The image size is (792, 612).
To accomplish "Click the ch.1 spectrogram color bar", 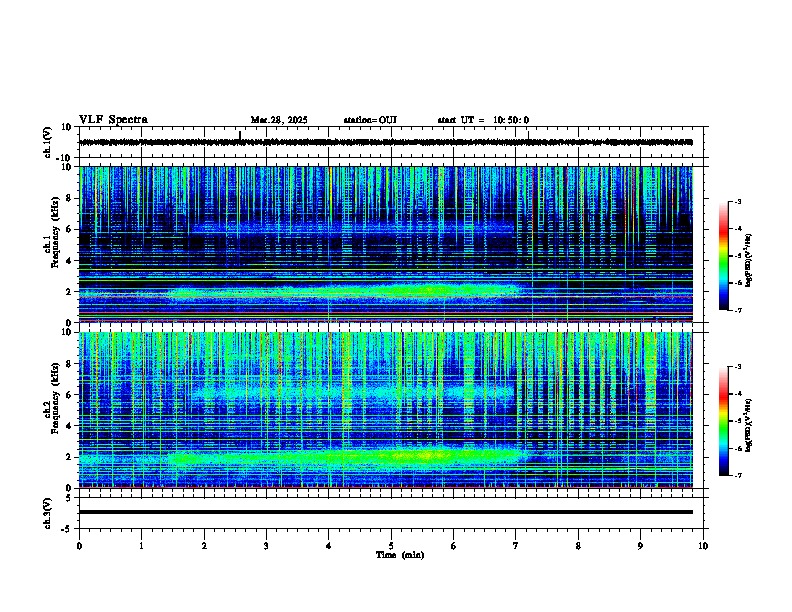I will [723, 256].
